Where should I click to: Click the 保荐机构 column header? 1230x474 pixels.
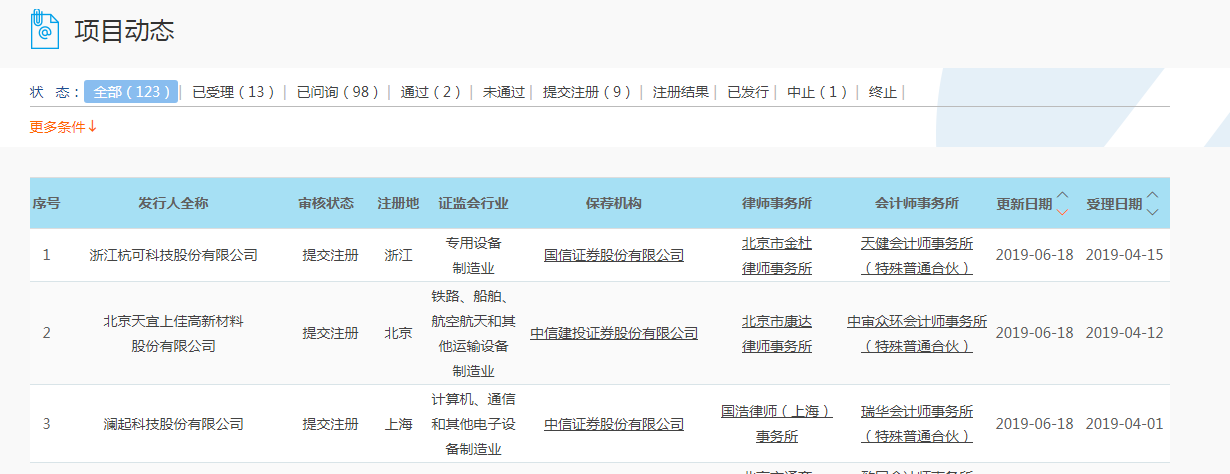(614, 203)
